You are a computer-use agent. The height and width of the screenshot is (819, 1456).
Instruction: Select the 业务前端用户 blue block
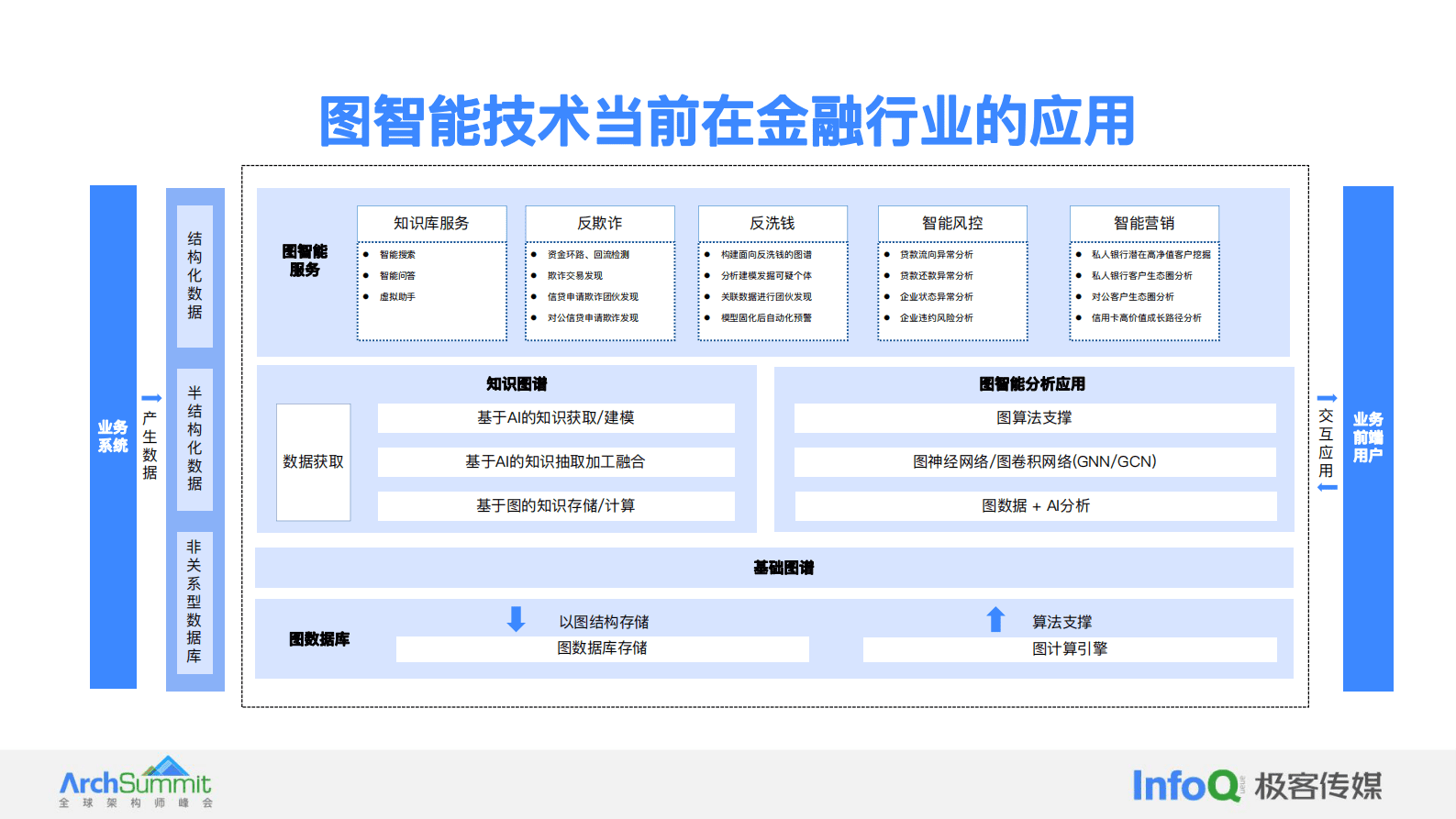(x=1368, y=438)
